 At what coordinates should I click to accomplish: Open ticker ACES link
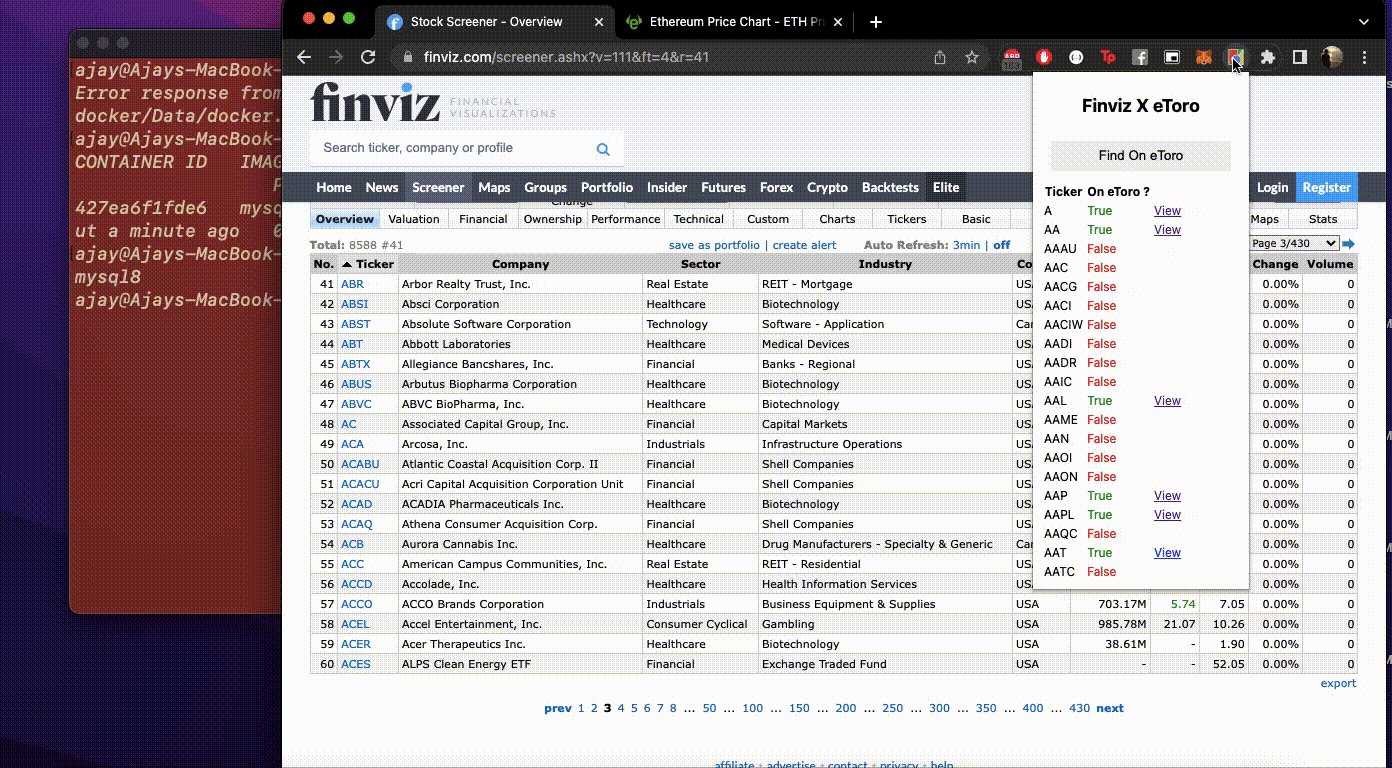pos(355,664)
